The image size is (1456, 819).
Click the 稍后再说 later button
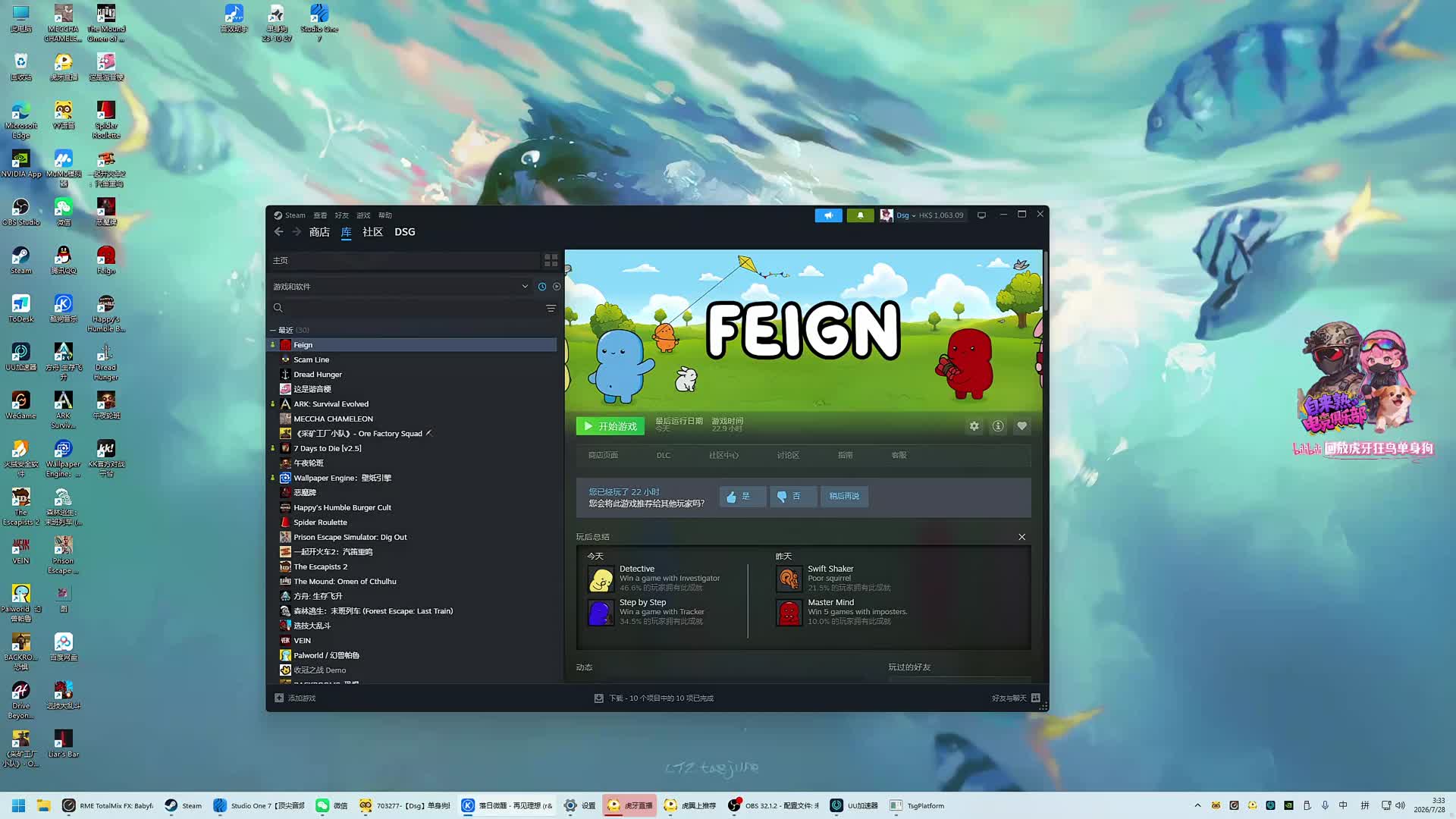point(844,497)
